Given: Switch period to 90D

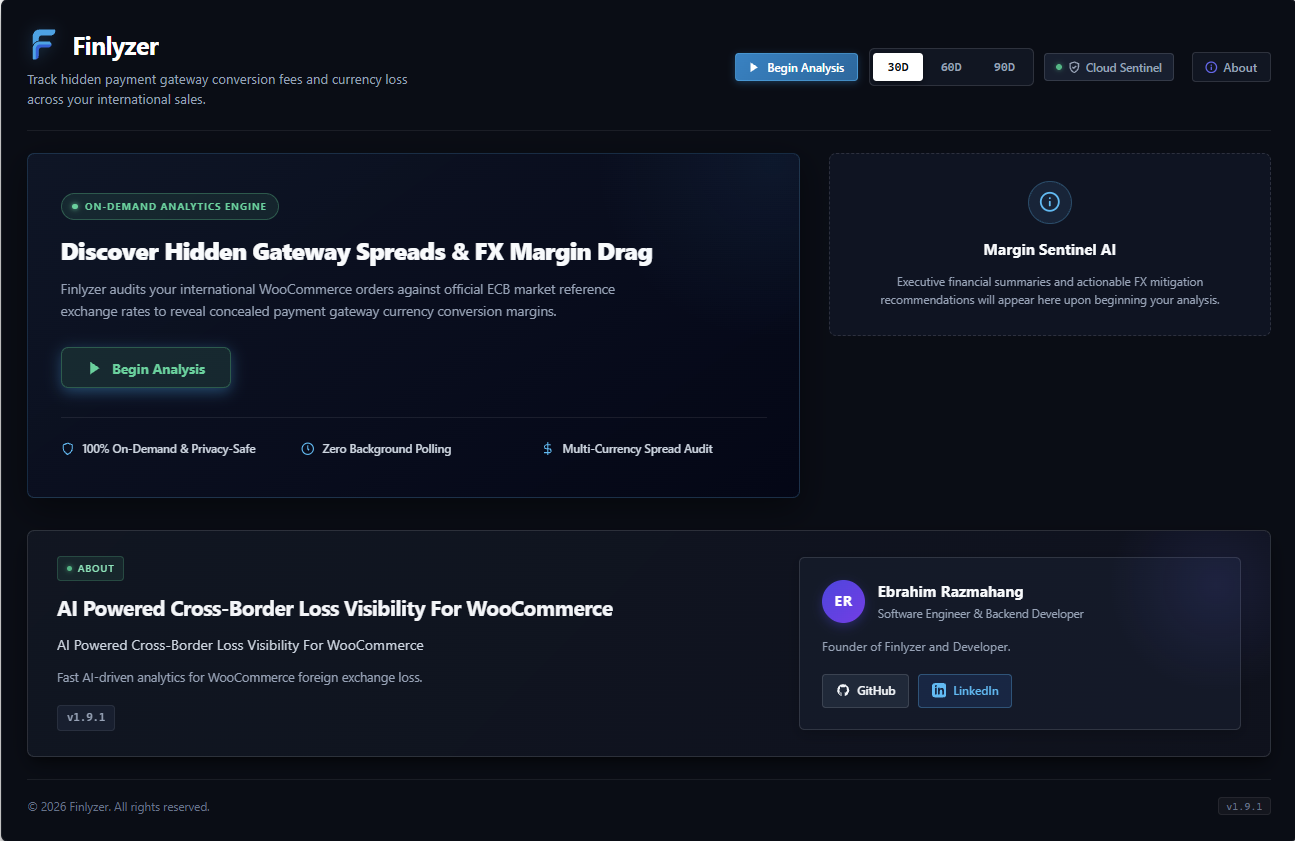Looking at the screenshot, I should [x=1004, y=67].
